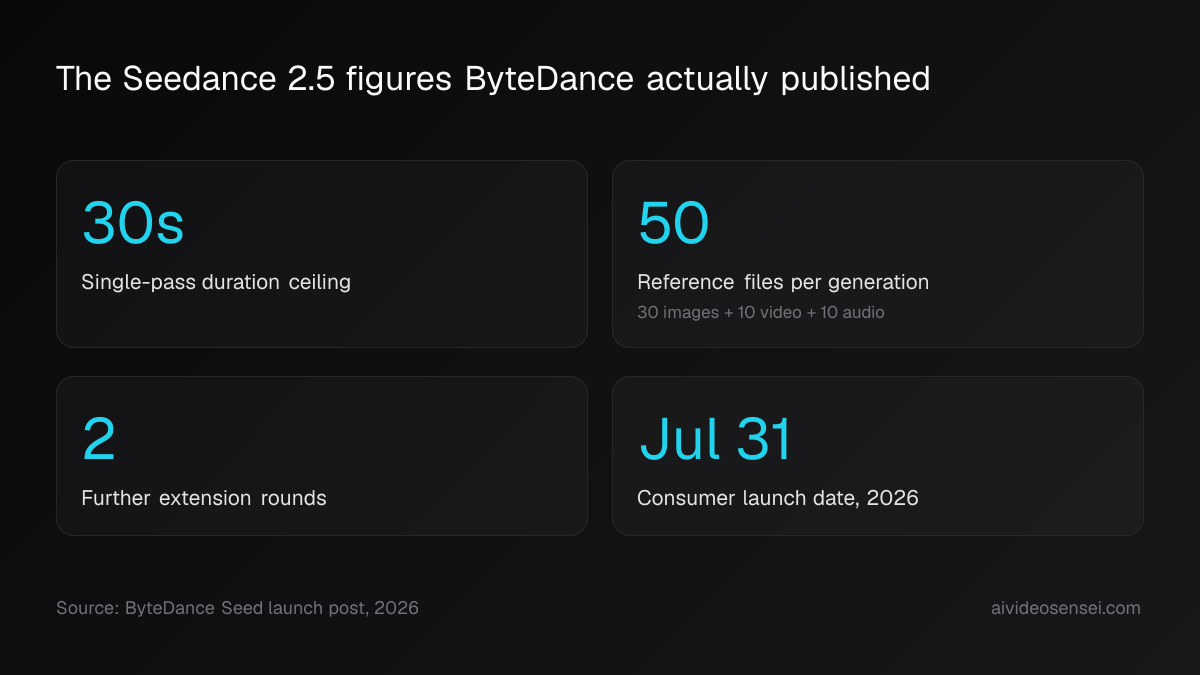This screenshot has width=1200, height=675.
Task: Click the "30 images + 10 video + 10 audio" subtext
Action: (x=761, y=312)
